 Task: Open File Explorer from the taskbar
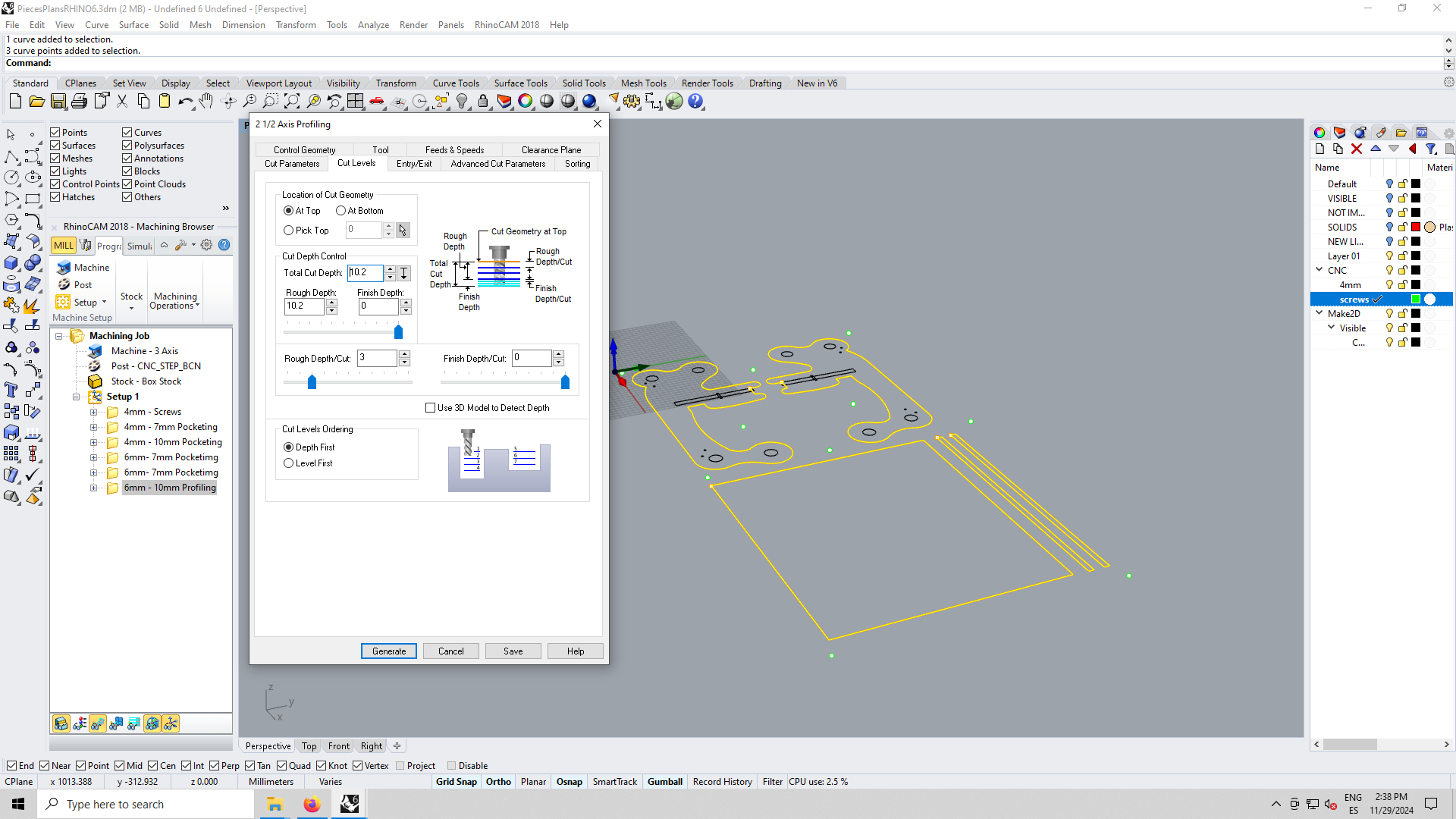click(275, 804)
